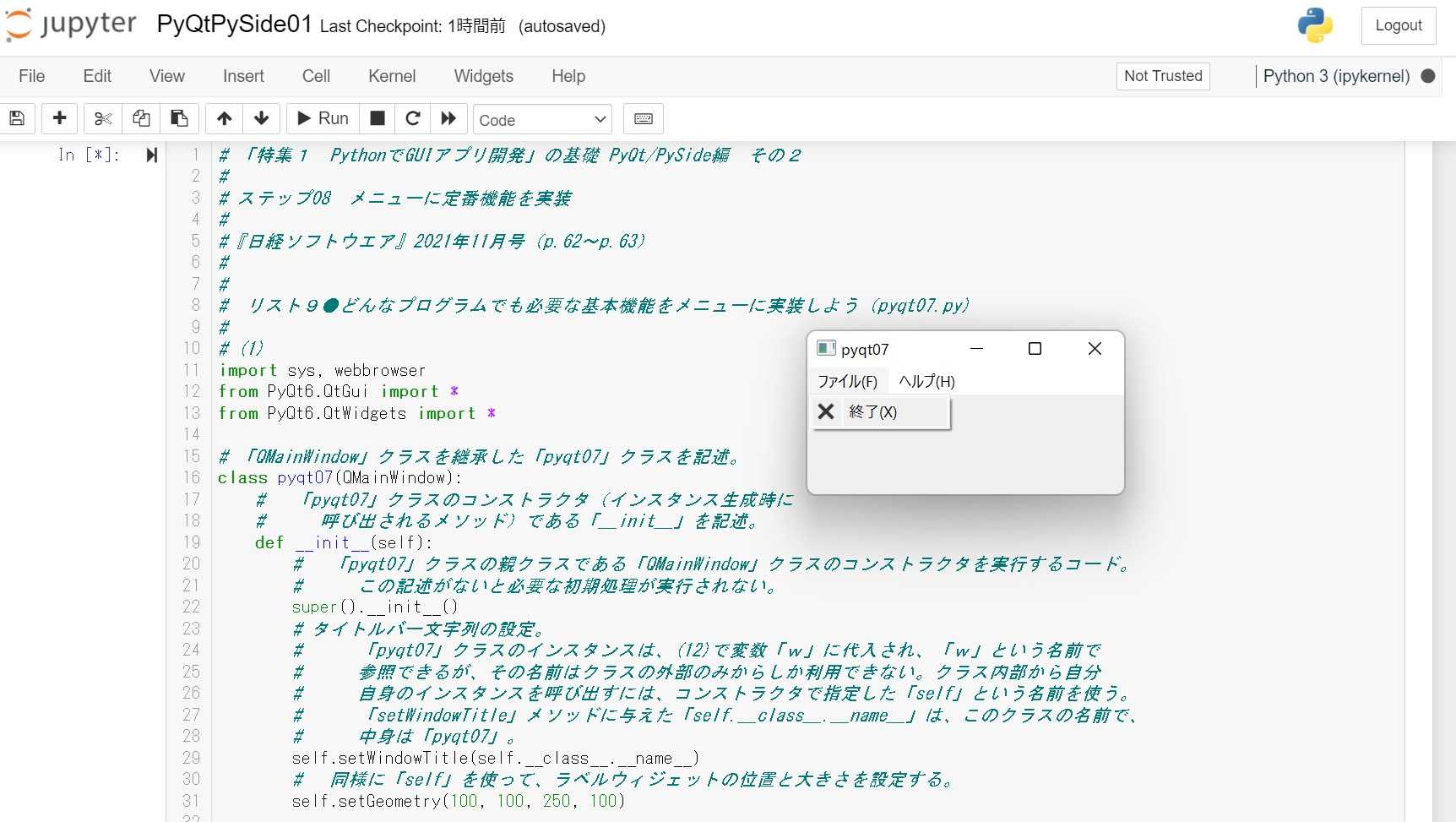This screenshot has width=1456, height=822.
Task: Open the ファイル(F) menu in pyqt07 window
Action: tap(848, 381)
